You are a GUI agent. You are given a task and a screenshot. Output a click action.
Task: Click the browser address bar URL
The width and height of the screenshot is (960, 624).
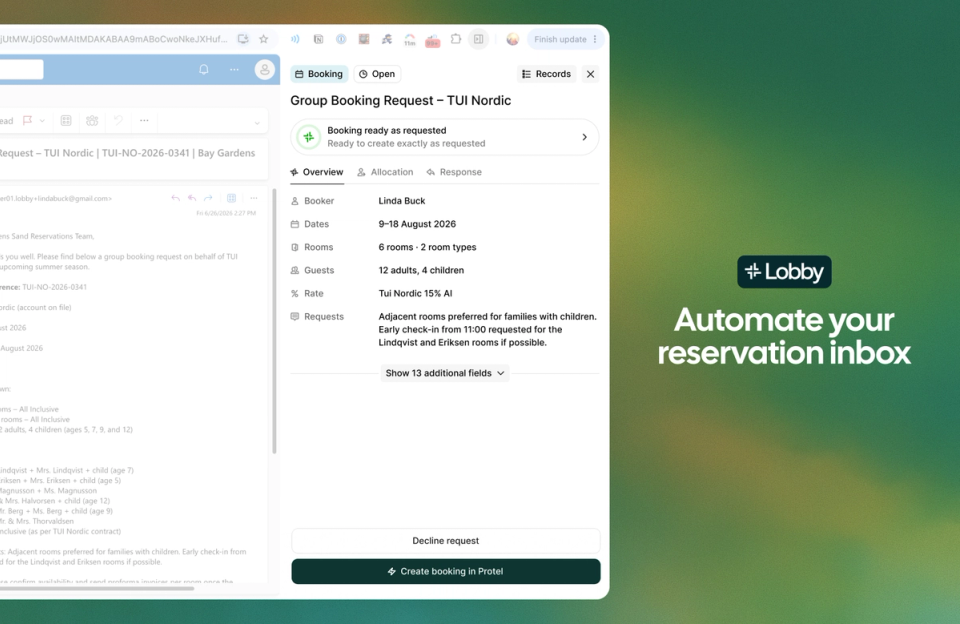point(114,39)
